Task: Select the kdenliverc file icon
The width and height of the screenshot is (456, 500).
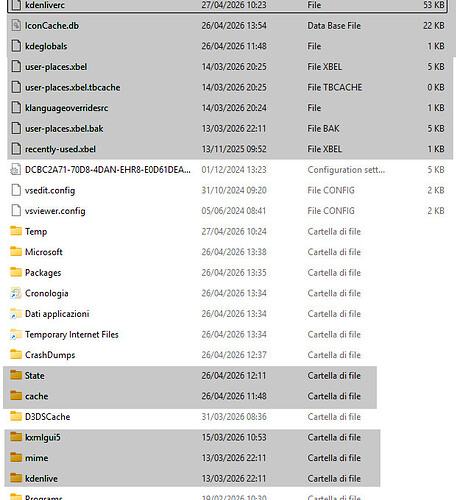Action: [x=16, y=5]
